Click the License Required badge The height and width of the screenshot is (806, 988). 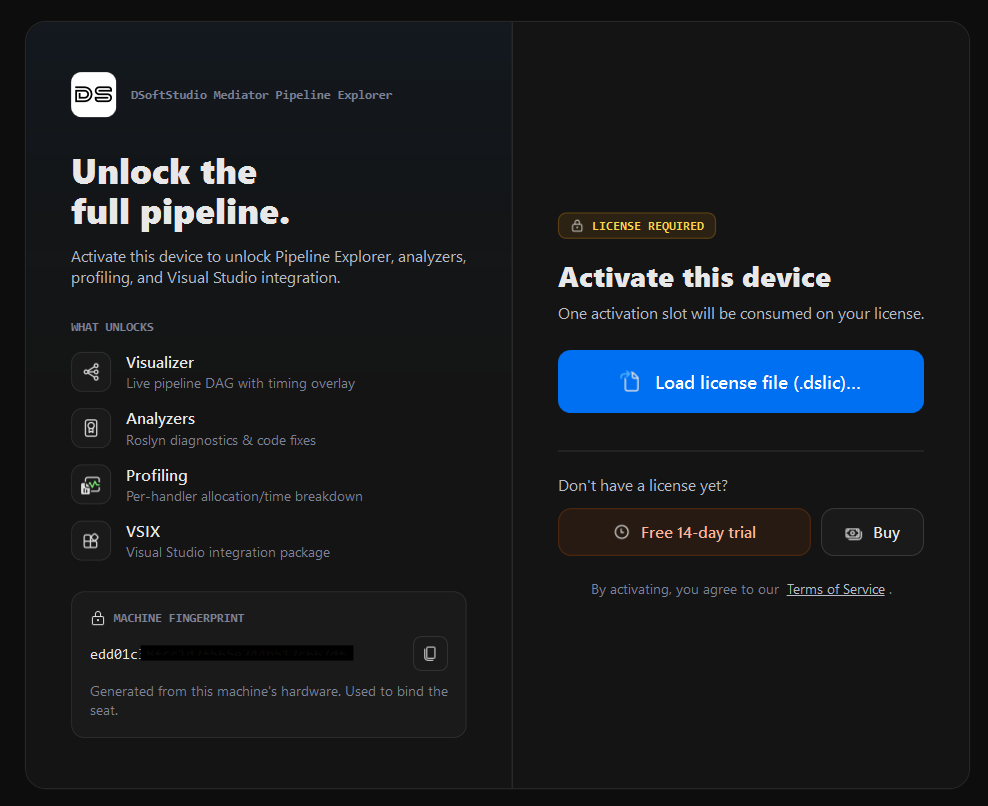[636, 226]
